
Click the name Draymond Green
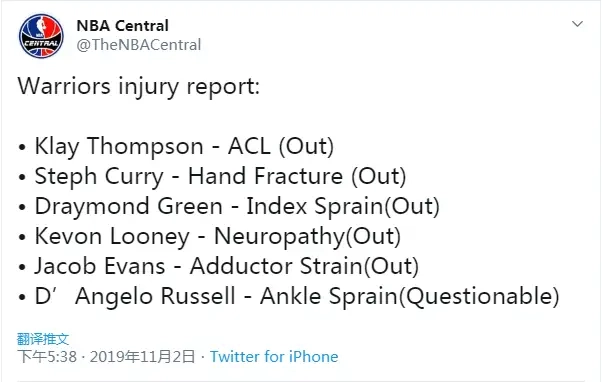129,206
